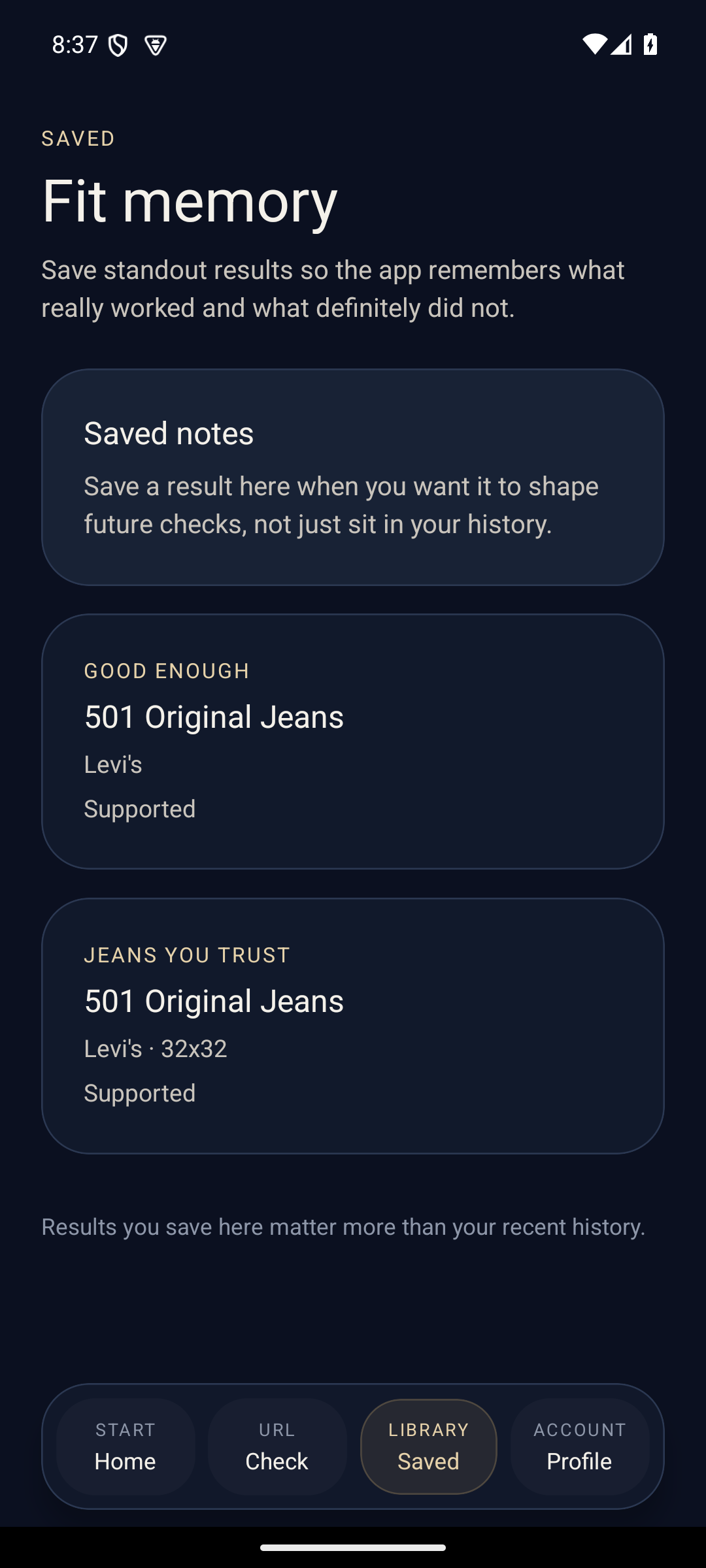Screen dimensions: 706x1568
Task: Tap the Saved notes card
Action: click(353, 477)
